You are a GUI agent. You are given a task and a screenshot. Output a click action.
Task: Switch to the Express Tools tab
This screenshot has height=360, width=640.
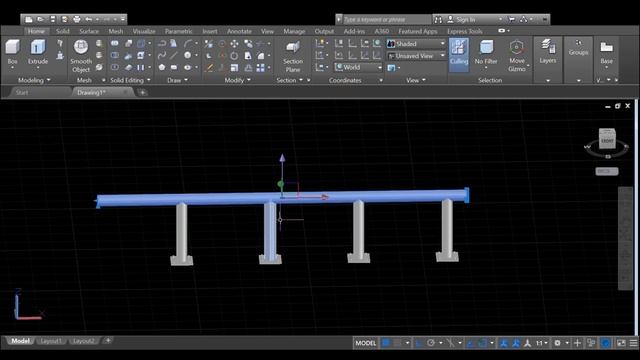pos(464,31)
